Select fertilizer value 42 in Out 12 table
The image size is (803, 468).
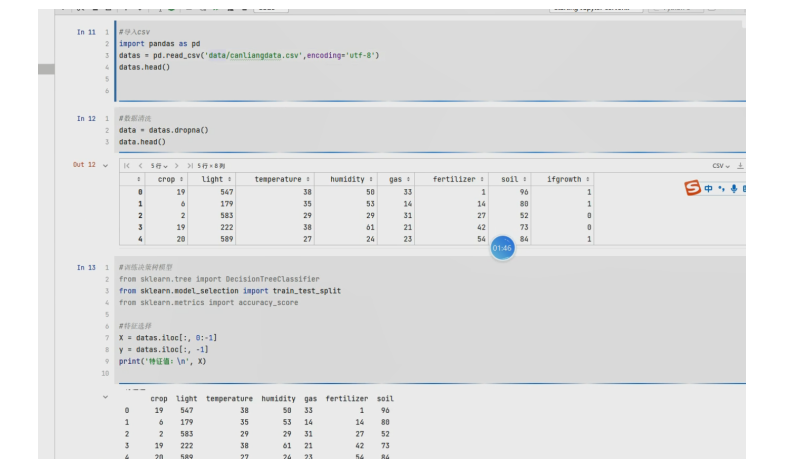pyautogui.click(x=481, y=227)
